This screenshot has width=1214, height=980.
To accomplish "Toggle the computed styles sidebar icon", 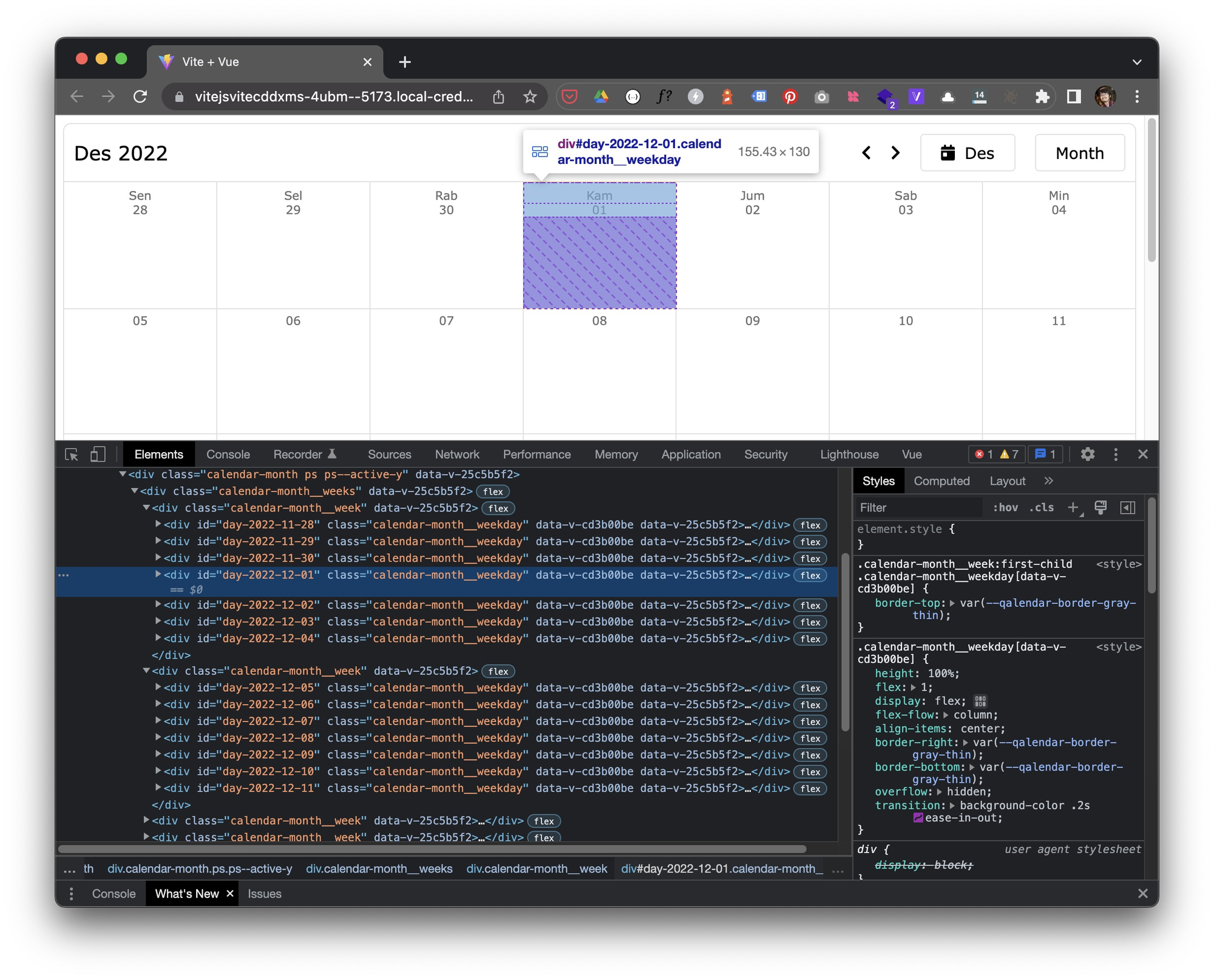I will pos(1127,507).
